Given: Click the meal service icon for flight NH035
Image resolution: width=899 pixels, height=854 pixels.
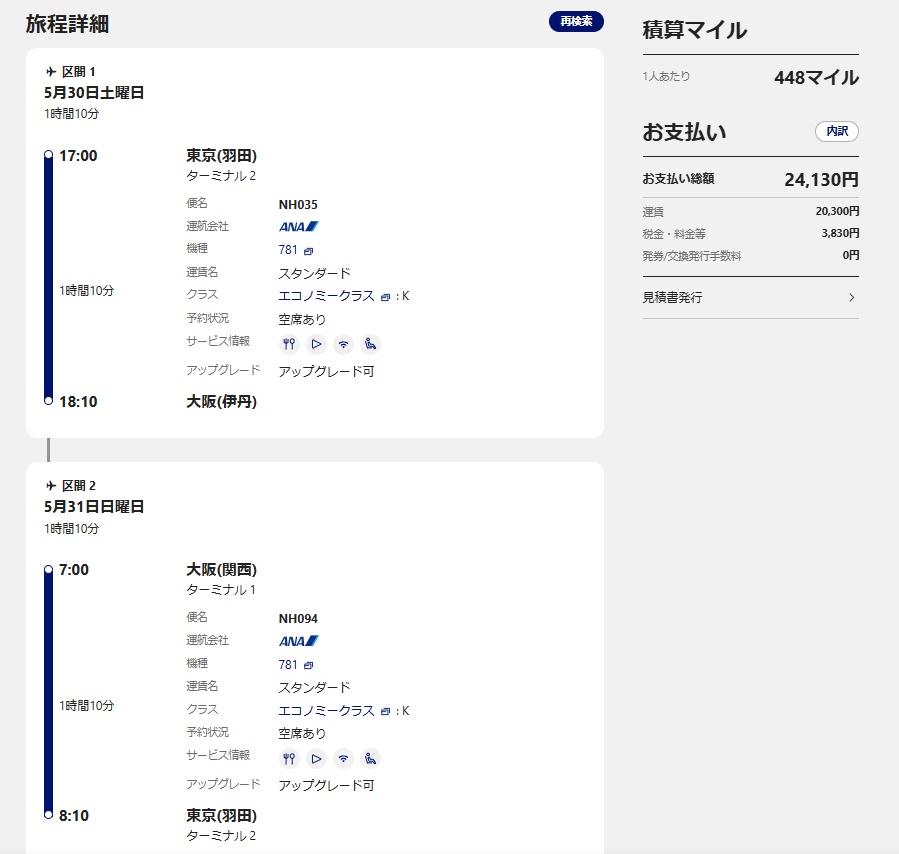Looking at the screenshot, I should click(289, 344).
